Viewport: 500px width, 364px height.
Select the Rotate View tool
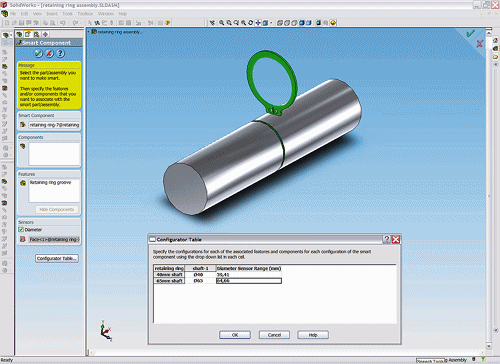coord(251,23)
